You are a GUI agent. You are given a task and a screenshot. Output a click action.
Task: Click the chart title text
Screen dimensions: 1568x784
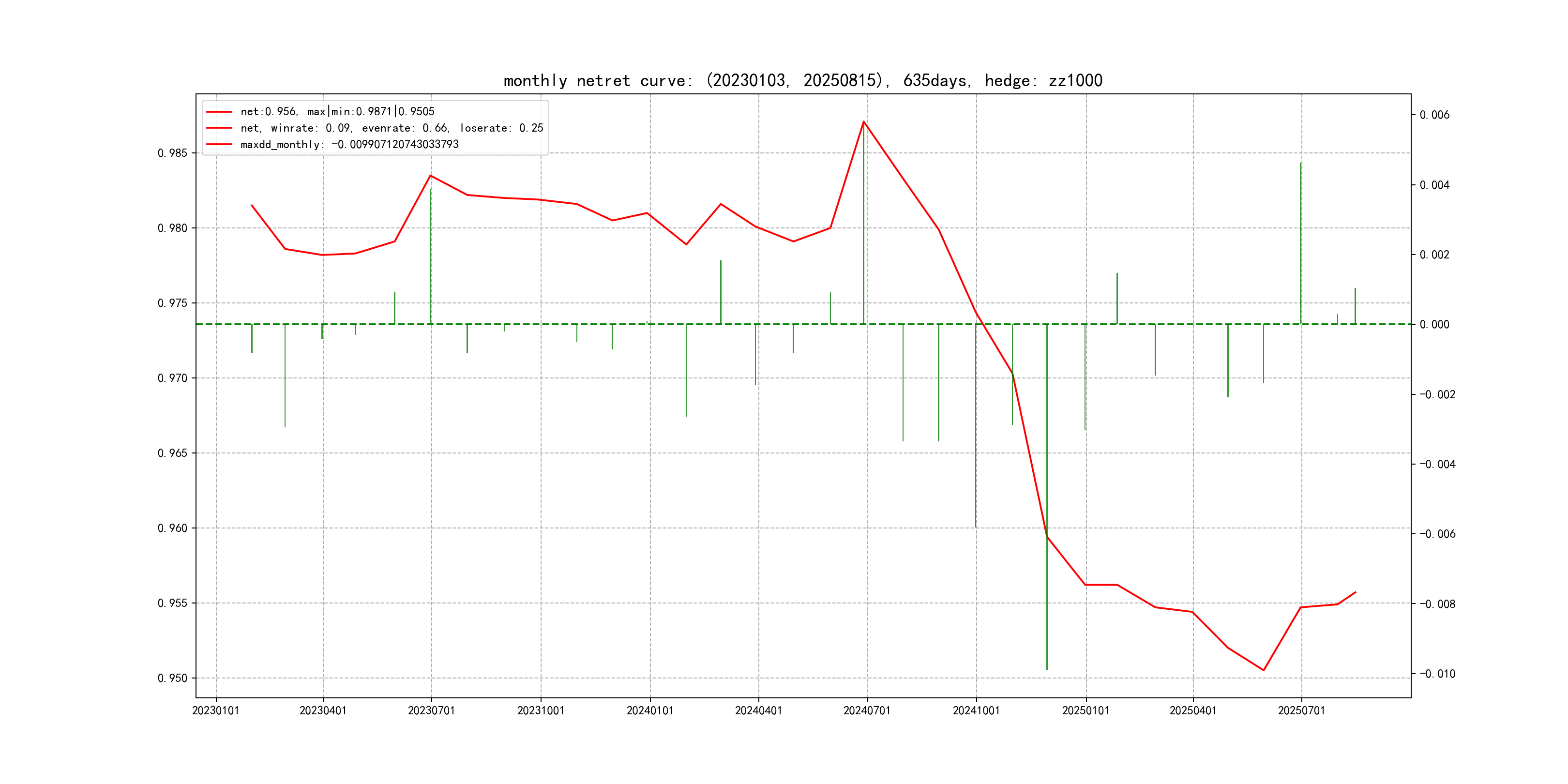click(802, 80)
